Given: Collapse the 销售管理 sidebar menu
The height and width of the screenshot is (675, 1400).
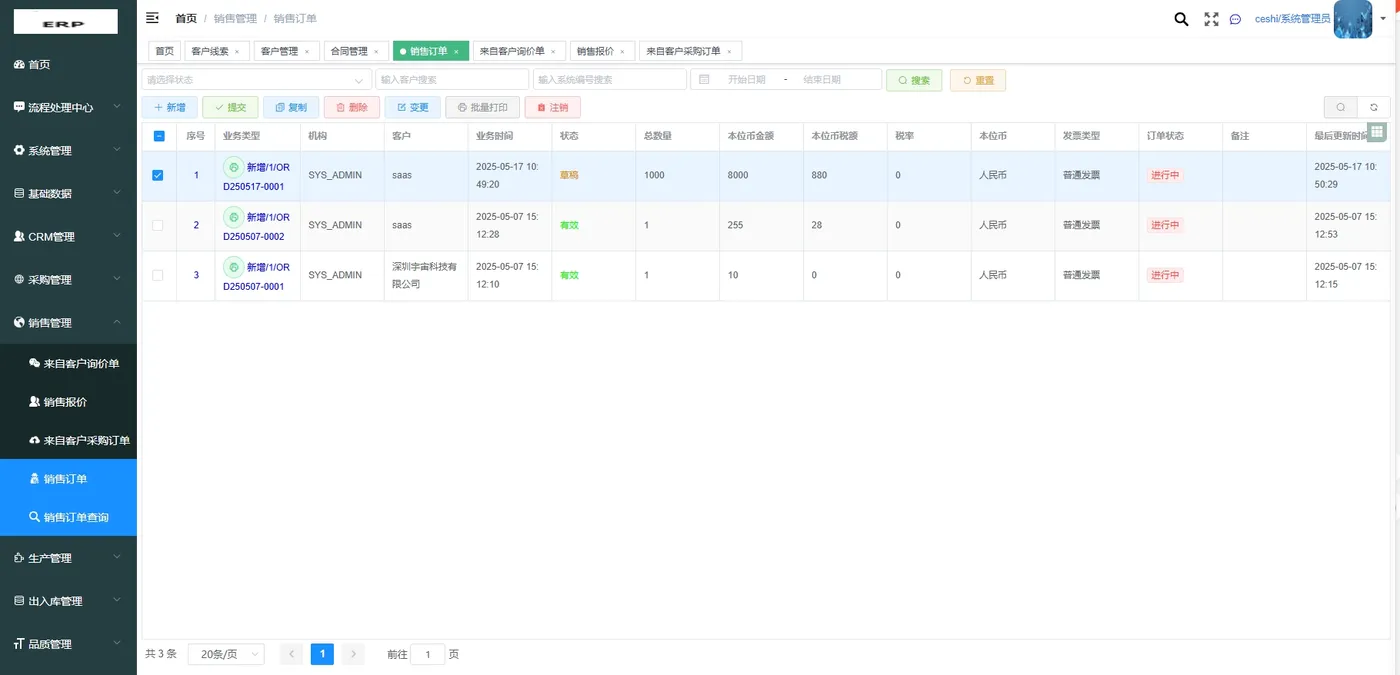Looking at the screenshot, I should coord(68,322).
